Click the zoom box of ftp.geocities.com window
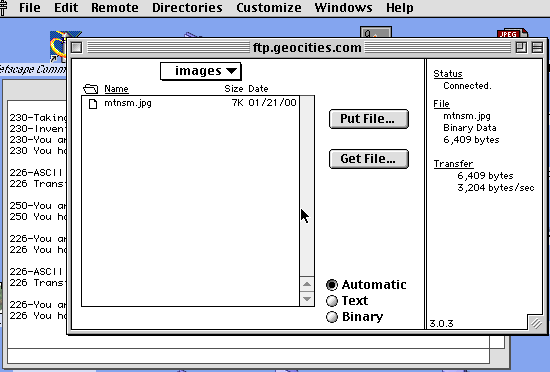The width and height of the screenshot is (550, 372). point(521,47)
